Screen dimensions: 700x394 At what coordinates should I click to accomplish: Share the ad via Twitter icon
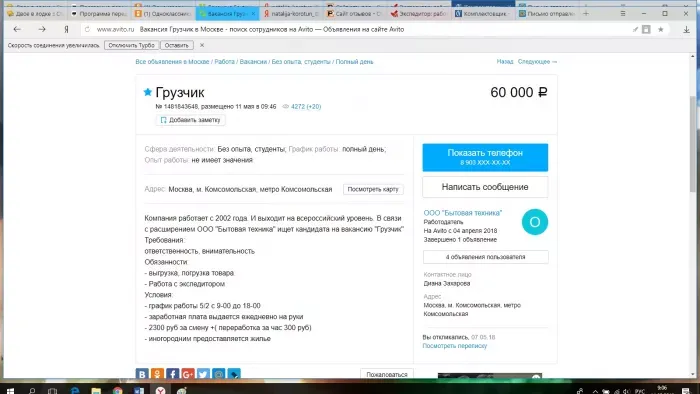(x=203, y=373)
